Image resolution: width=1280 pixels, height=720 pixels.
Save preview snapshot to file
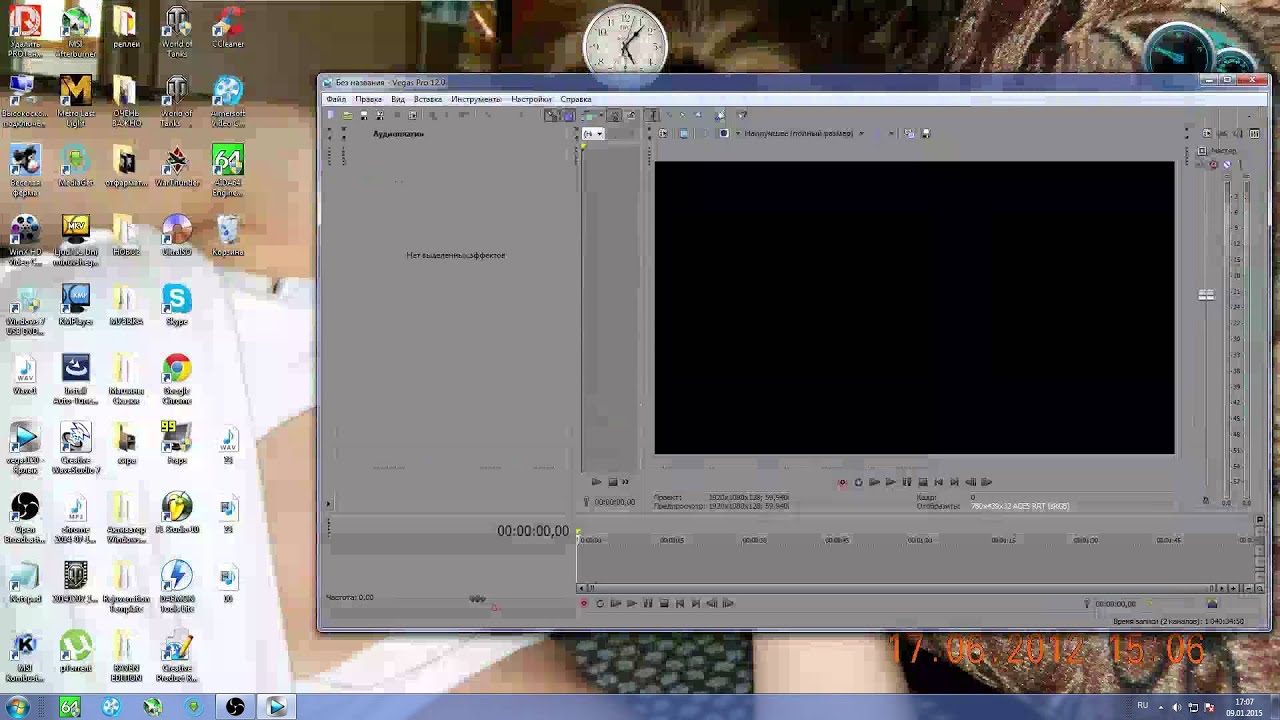[x=926, y=133]
